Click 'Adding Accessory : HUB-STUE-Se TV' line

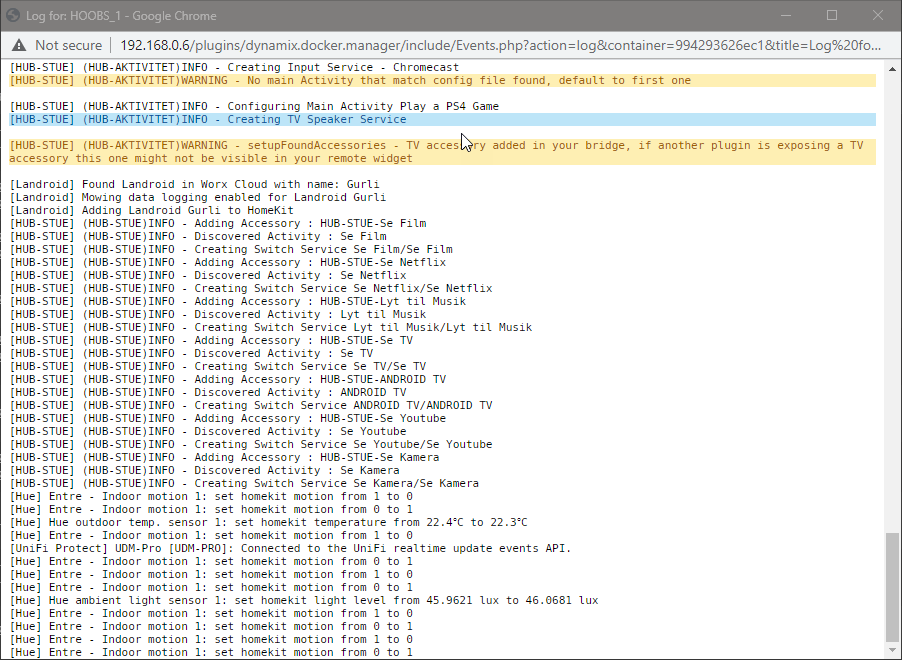[x=211, y=341]
